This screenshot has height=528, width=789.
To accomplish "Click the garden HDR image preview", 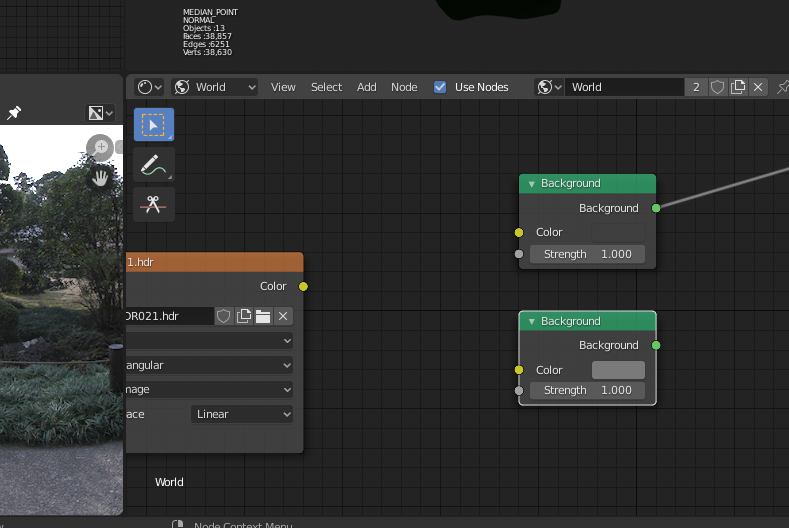I will pyautogui.click(x=61, y=320).
